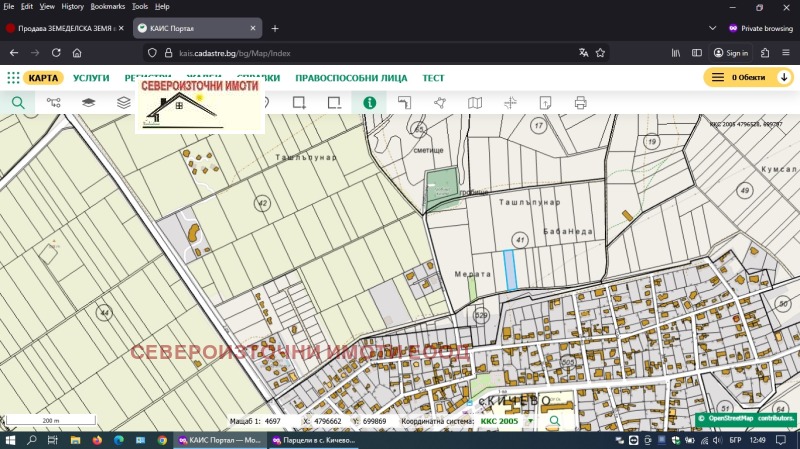
Task: Open the УСЛУГИ navigation item
Action: coord(91,77)
